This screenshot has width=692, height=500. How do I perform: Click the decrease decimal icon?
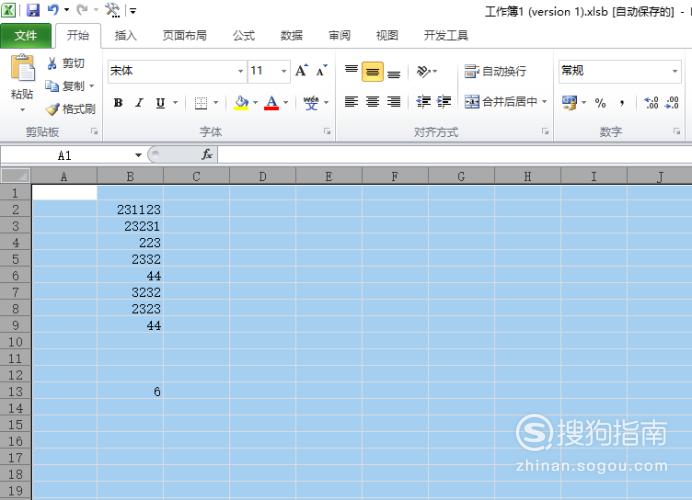coord(672,103)
